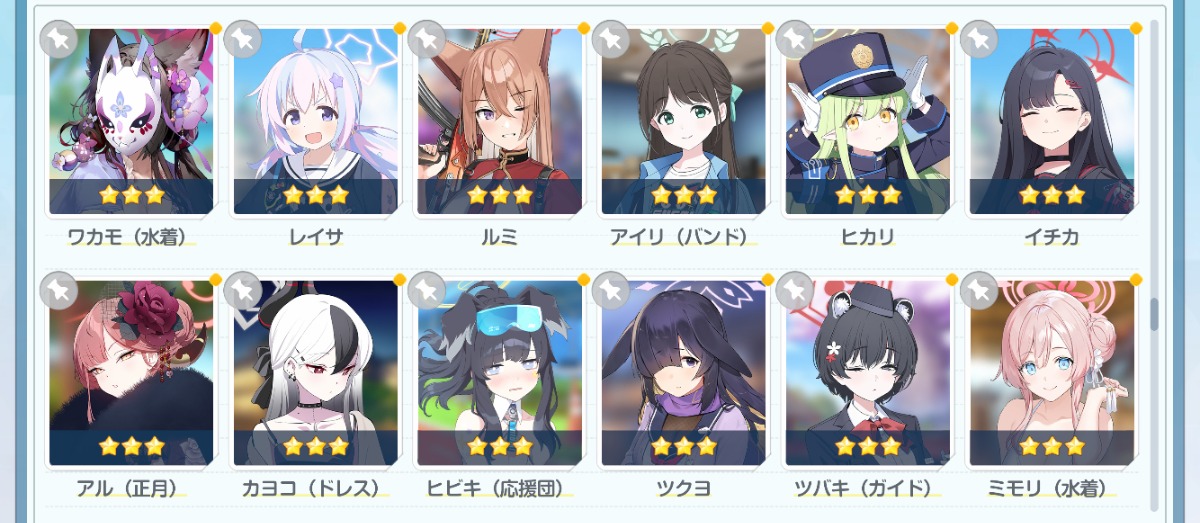Click the pin icon on ツバキ（ガイド） card
This screenshot has height=523, width=1200.
pos(794,290)
